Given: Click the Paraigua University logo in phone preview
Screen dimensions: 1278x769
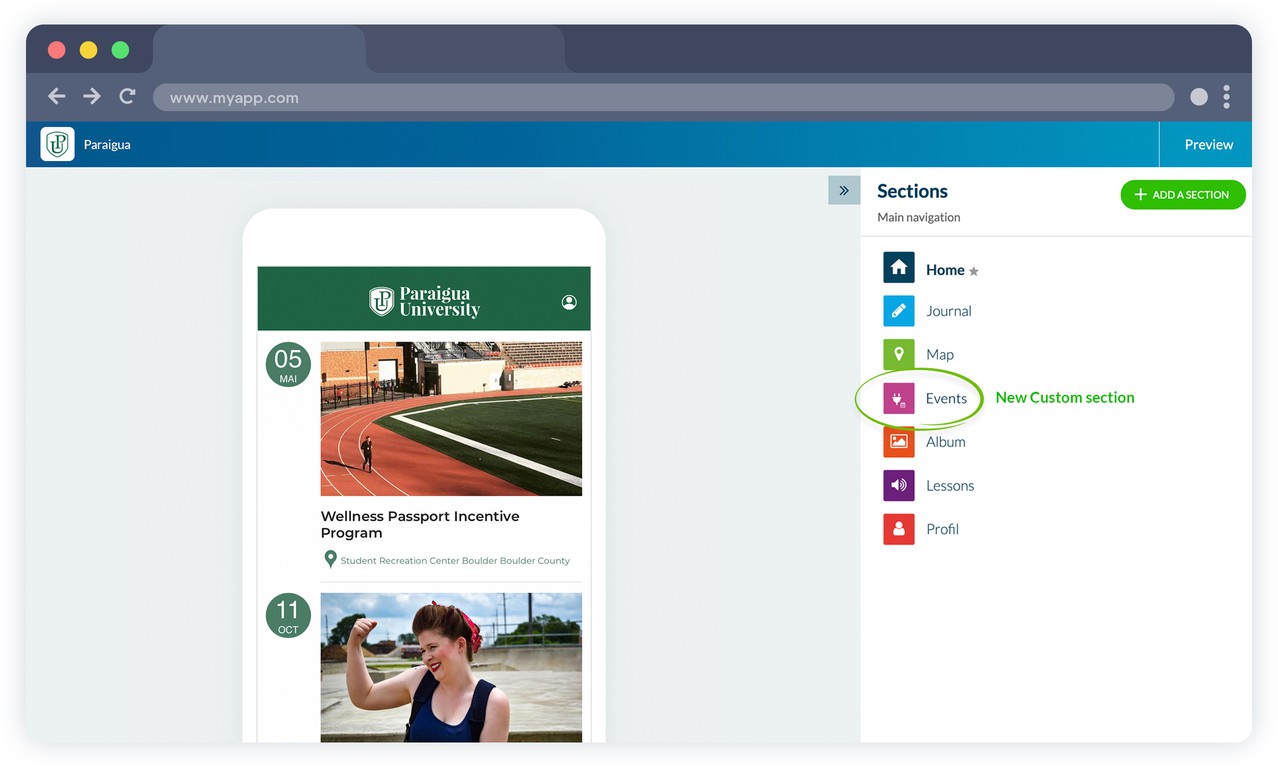Looking at the screenshot, I should pos(425,301).
